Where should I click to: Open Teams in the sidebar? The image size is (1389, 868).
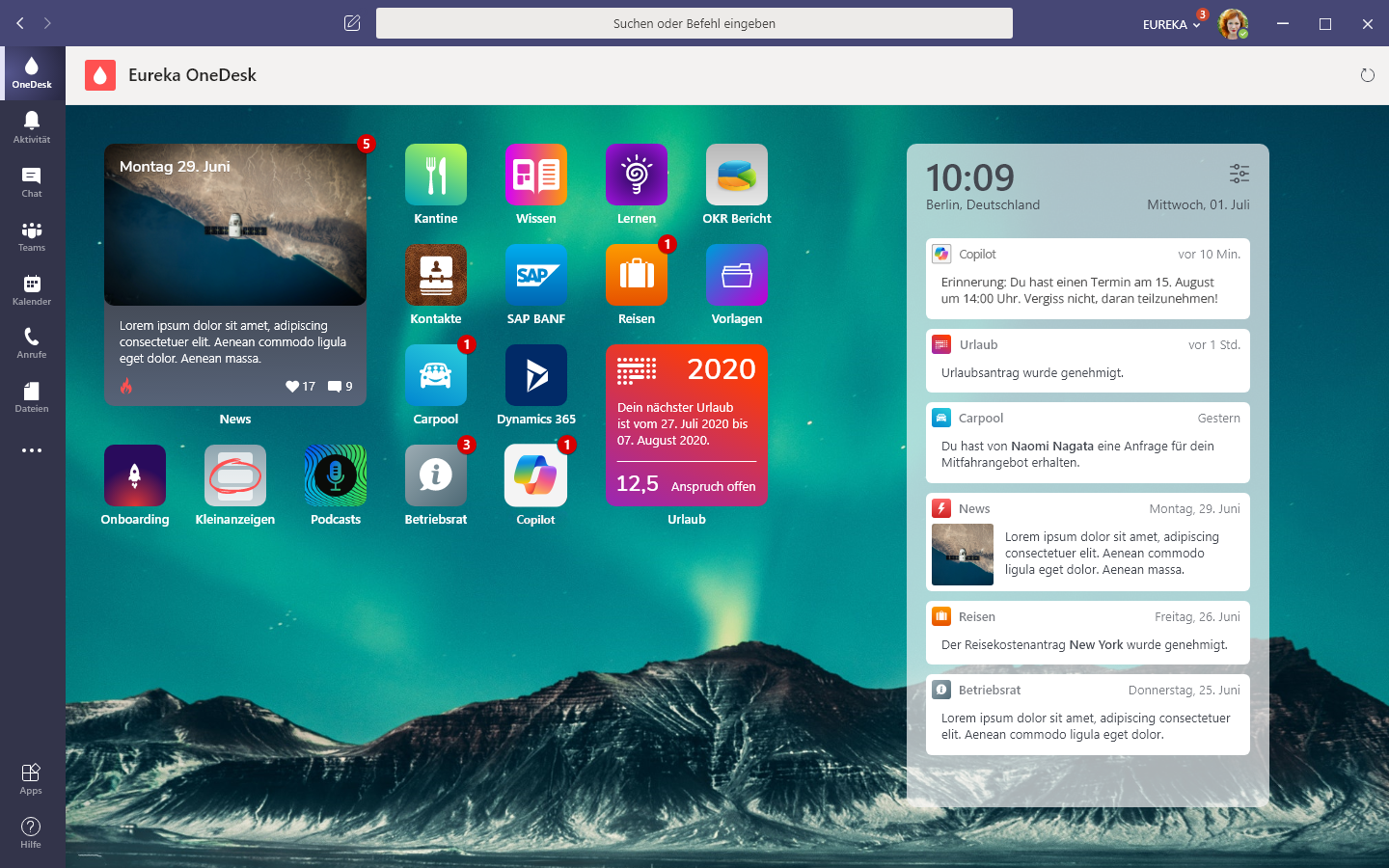tap(32, 235)
